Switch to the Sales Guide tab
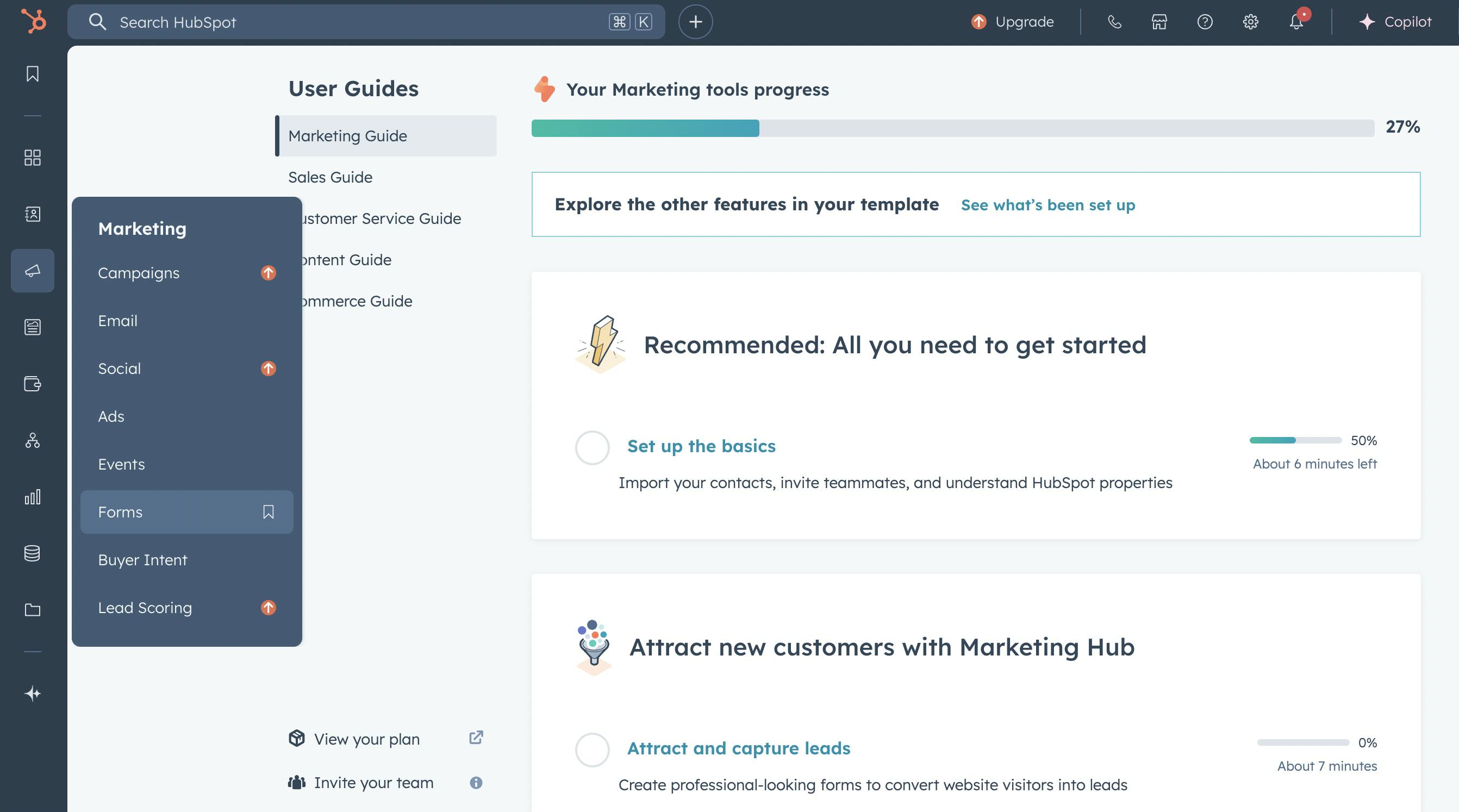 pyautogui.click(x=330, y=177)
